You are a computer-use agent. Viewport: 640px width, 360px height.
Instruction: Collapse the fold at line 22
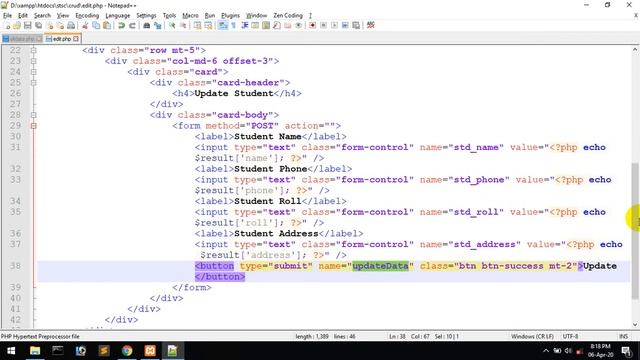33,50
